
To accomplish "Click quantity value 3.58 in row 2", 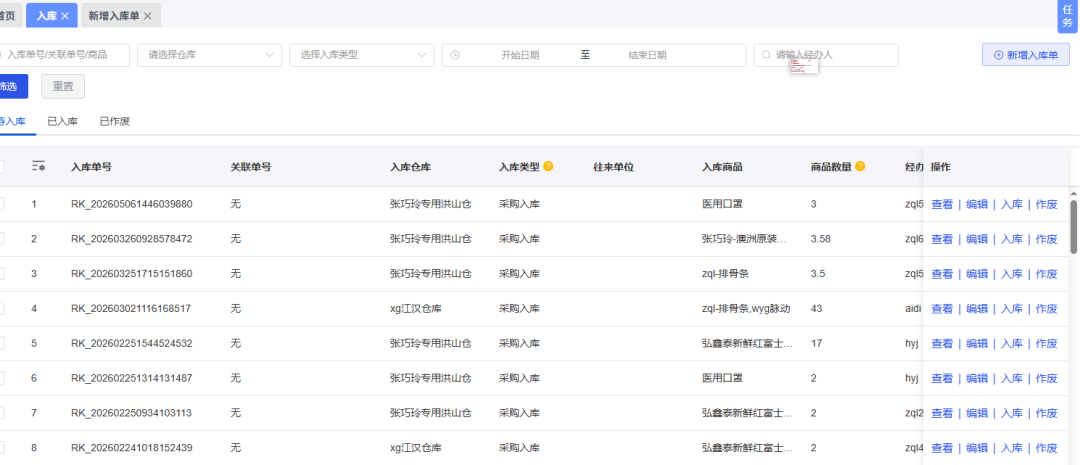I will tap(821, 239).
